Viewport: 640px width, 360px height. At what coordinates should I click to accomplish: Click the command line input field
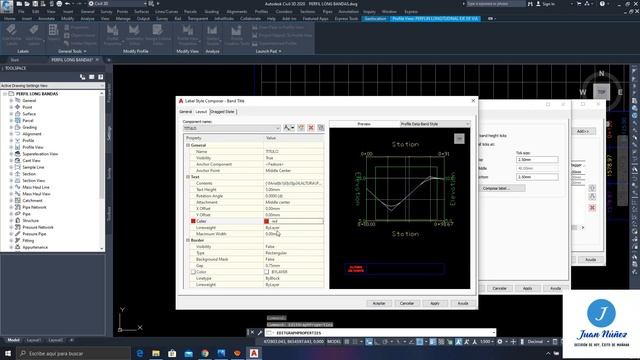[x=380, y=333]
